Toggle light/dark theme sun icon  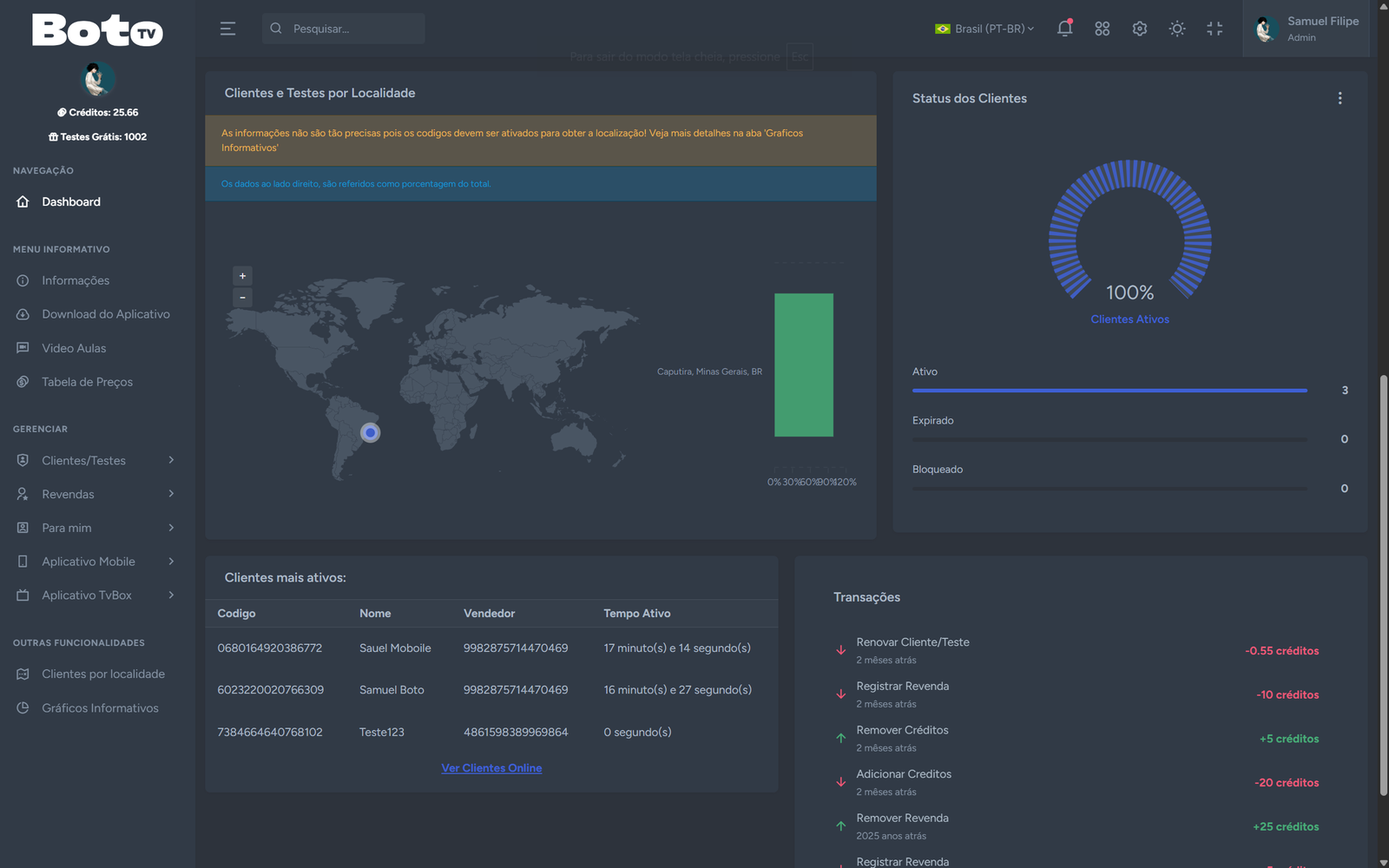tap(1177, 29)
